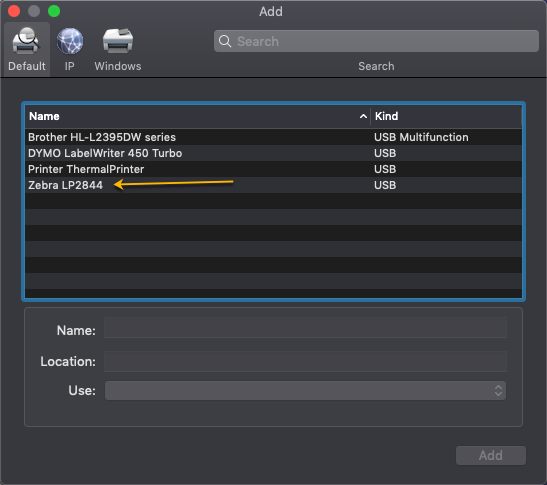Viewport: 547px width, 485px height.
Task: Toggle sort order via Name column arrow
Action: pos(363,116)
